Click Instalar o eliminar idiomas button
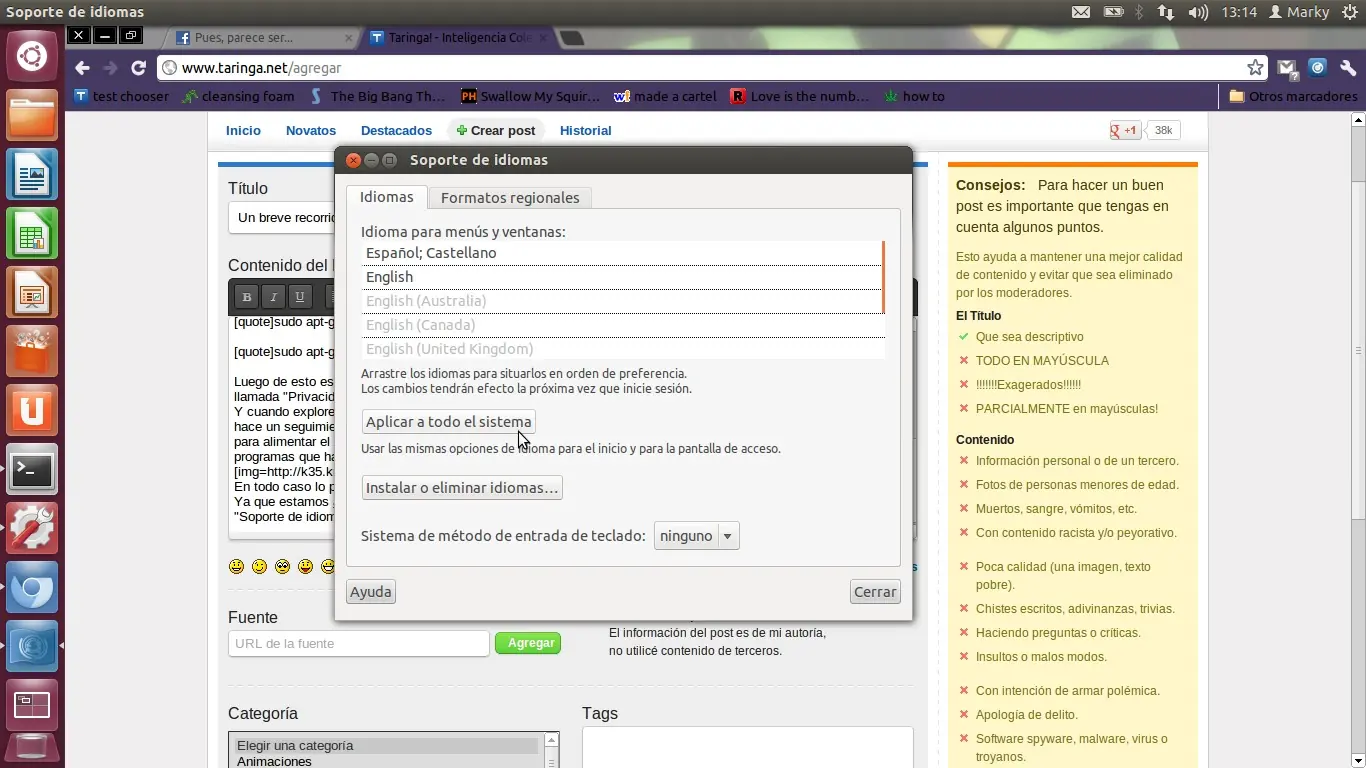Viewport: 1366px width, 768px height. (x=461, y=488)
